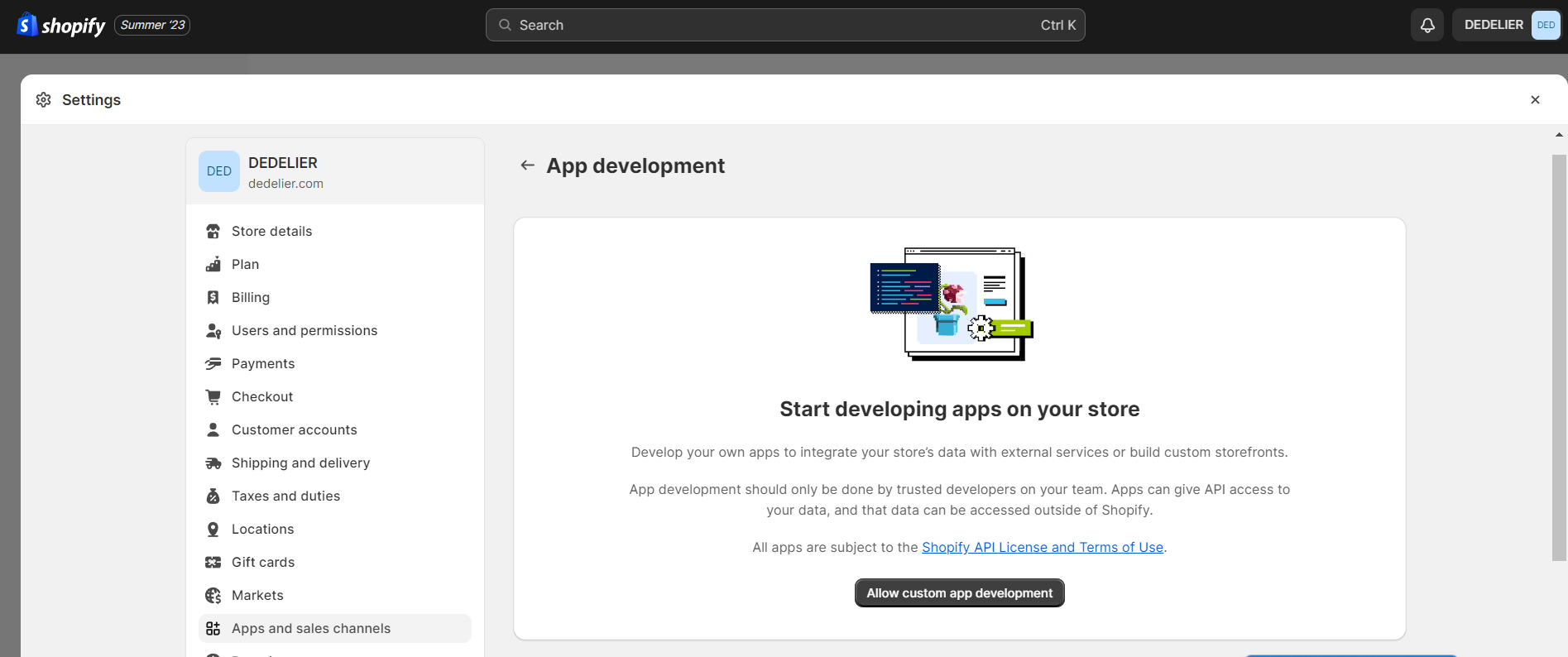
Task: Open Billing settings
Action: (335, 297)
